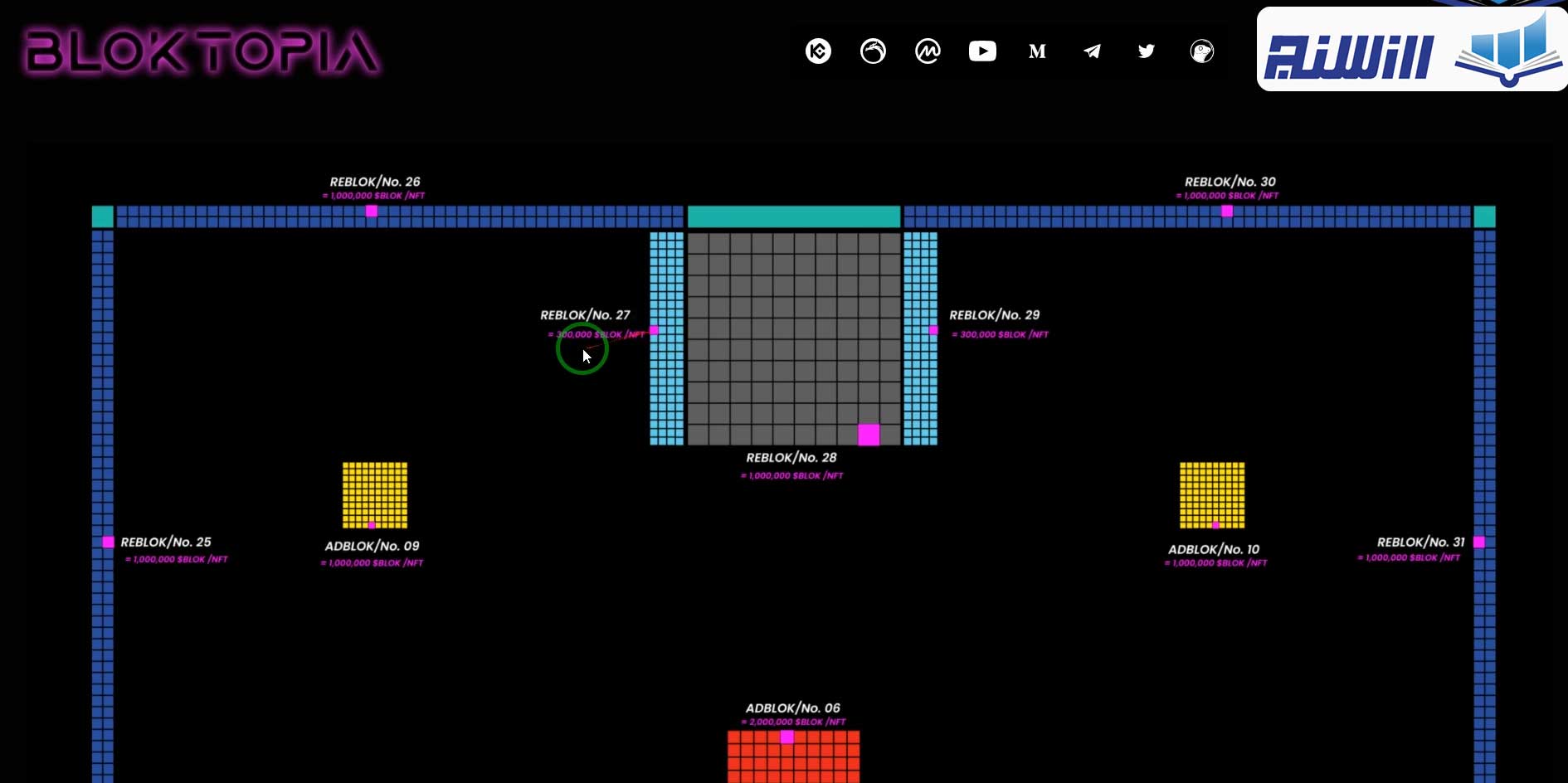Screen dimensions: 1568x783
Task: Click the REBLOK/No. 27 label
Action: tap(586, 315)
